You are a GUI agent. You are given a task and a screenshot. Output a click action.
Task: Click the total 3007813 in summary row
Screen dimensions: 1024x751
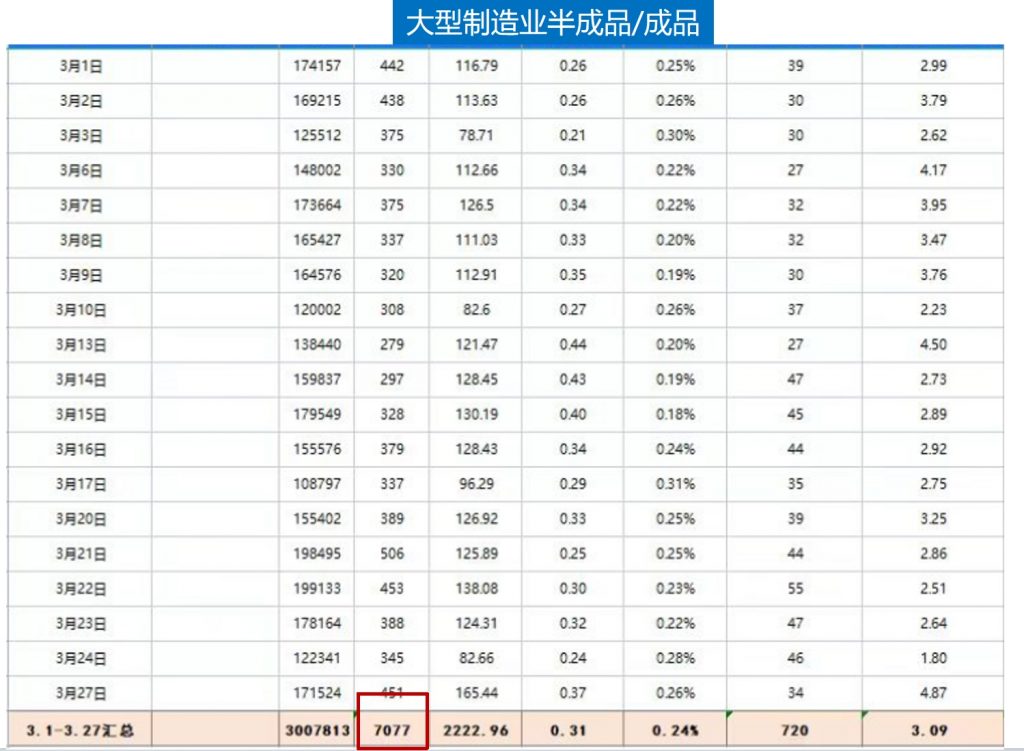click(x=317, y=730)
